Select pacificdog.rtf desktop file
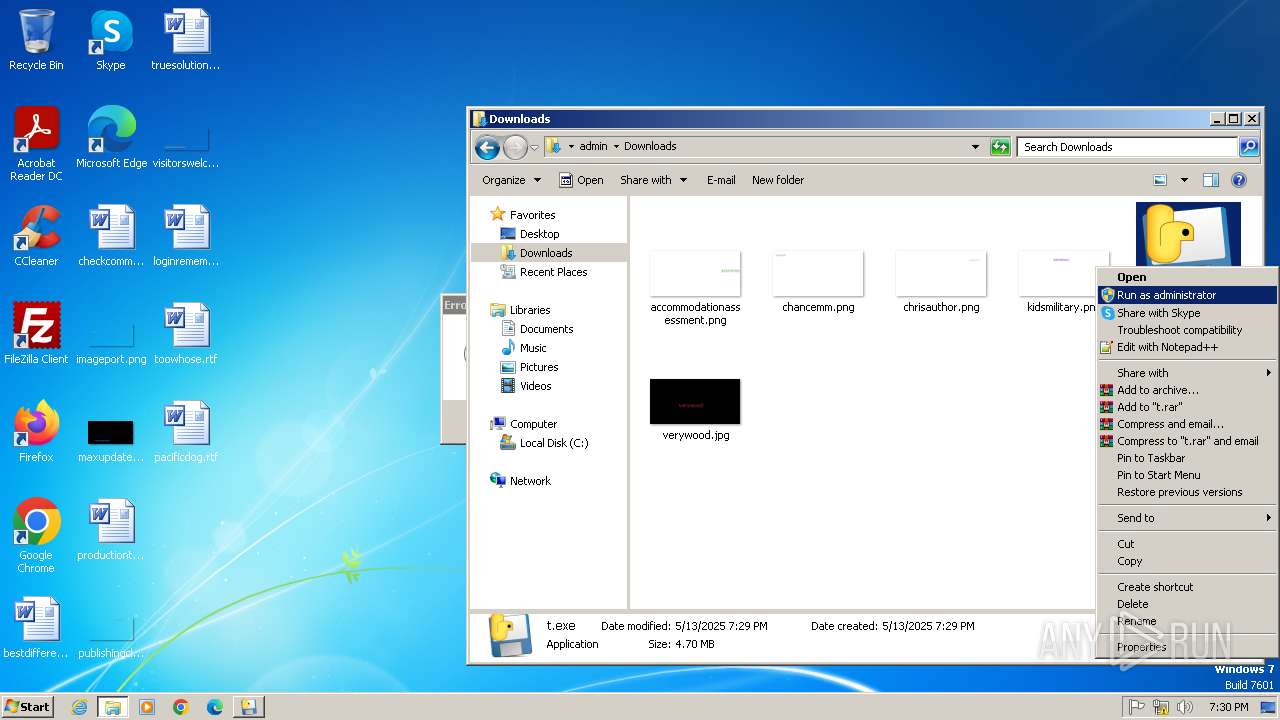1280x720 pixels. click(185, 432)
